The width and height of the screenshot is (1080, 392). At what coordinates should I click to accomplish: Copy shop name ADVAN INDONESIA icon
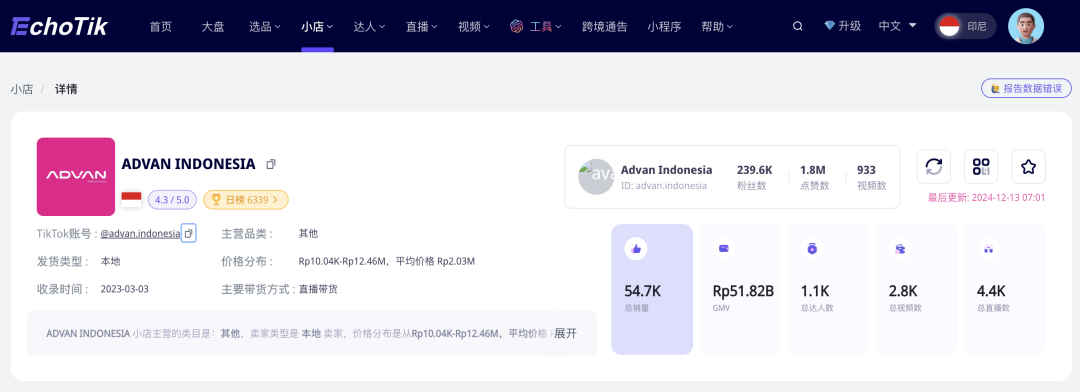pyautogui.click(x=271, y=164)
